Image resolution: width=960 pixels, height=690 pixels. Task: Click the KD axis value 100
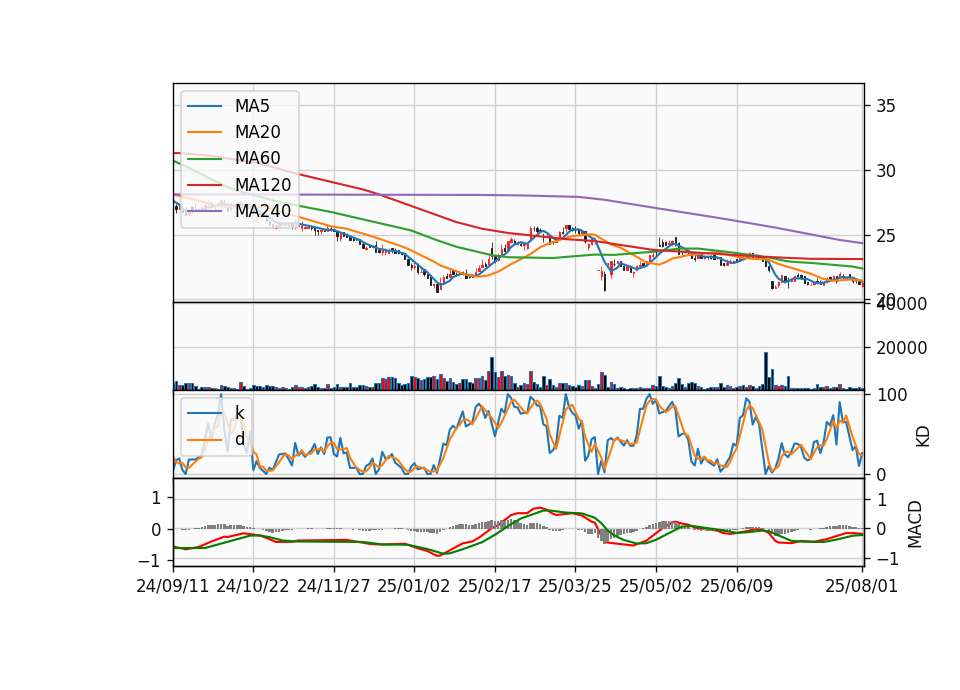pos(891,396)
